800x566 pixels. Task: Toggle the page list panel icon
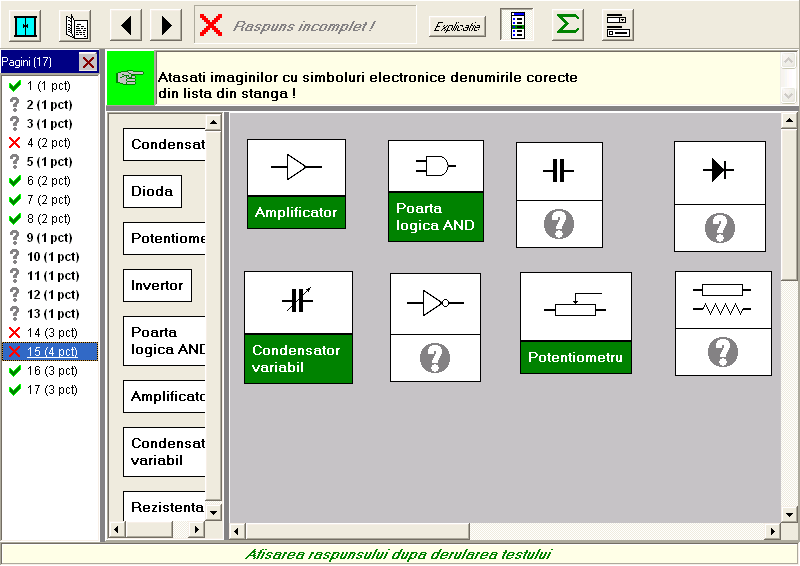[517, 25]
